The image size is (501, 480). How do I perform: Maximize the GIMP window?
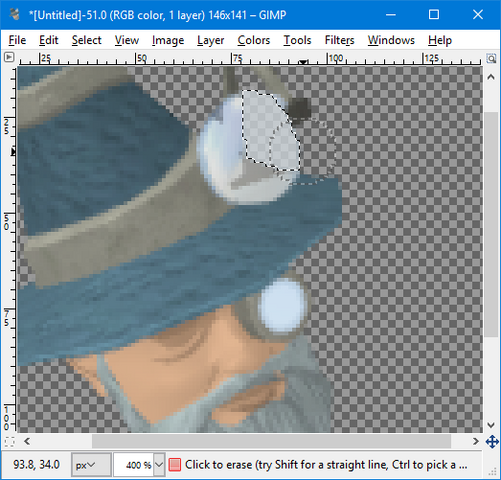(434, 15)
